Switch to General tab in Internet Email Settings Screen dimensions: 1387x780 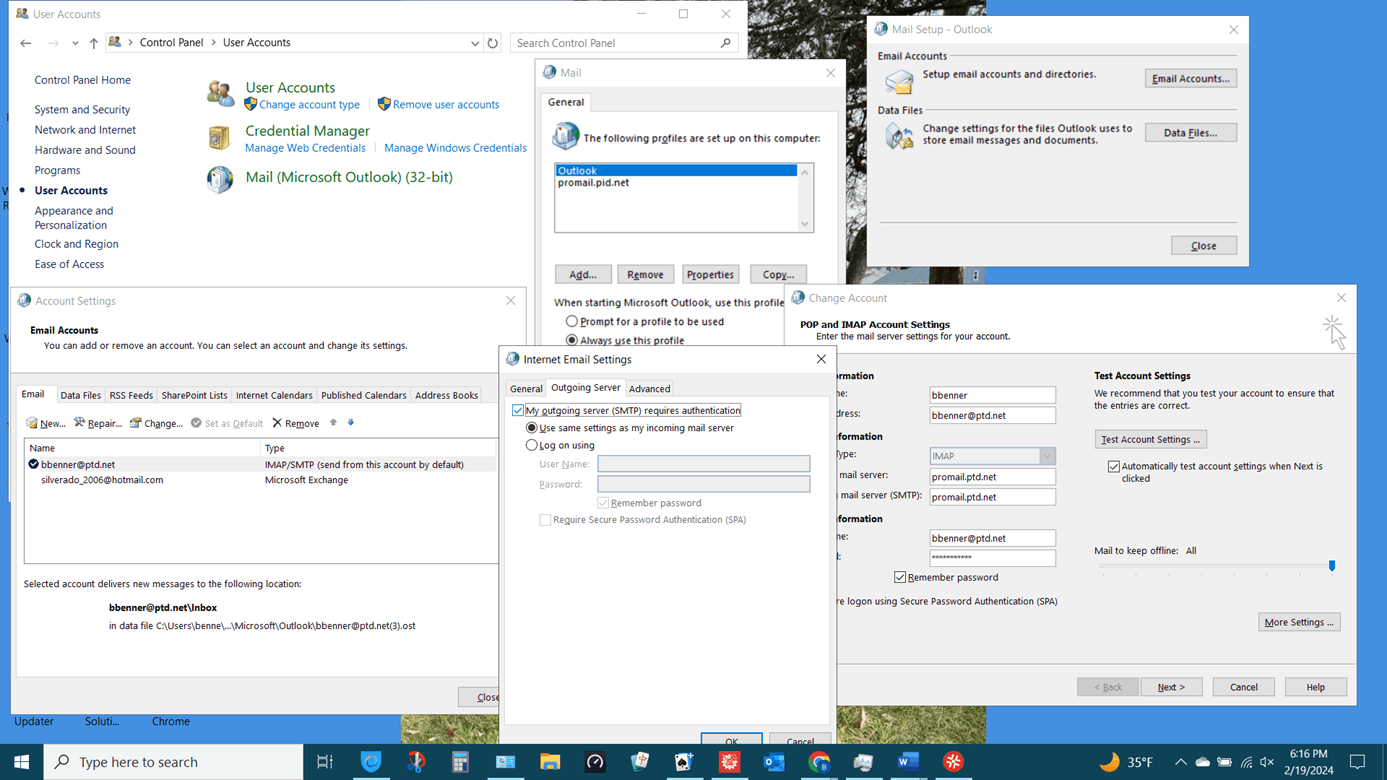tap(526, 389)
